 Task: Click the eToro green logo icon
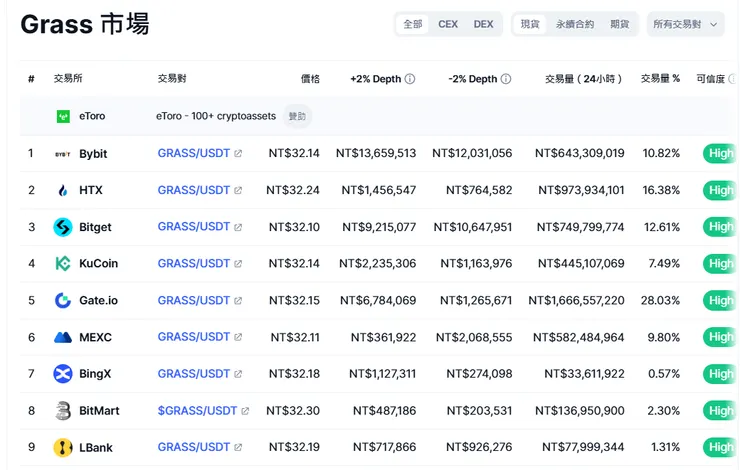click(x=63, y=116)
